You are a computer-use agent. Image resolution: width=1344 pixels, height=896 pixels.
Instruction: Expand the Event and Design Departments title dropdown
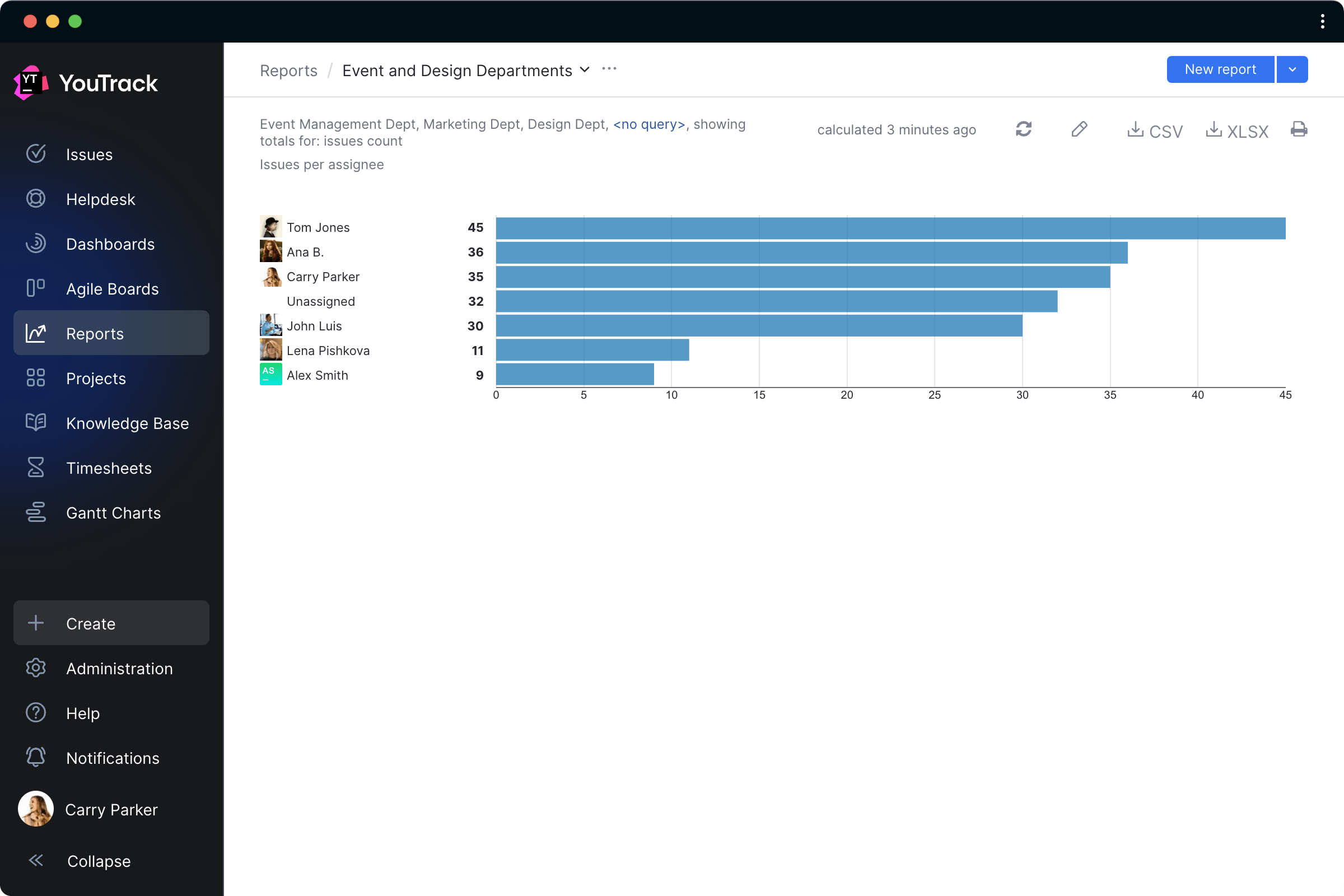(584, 69)
